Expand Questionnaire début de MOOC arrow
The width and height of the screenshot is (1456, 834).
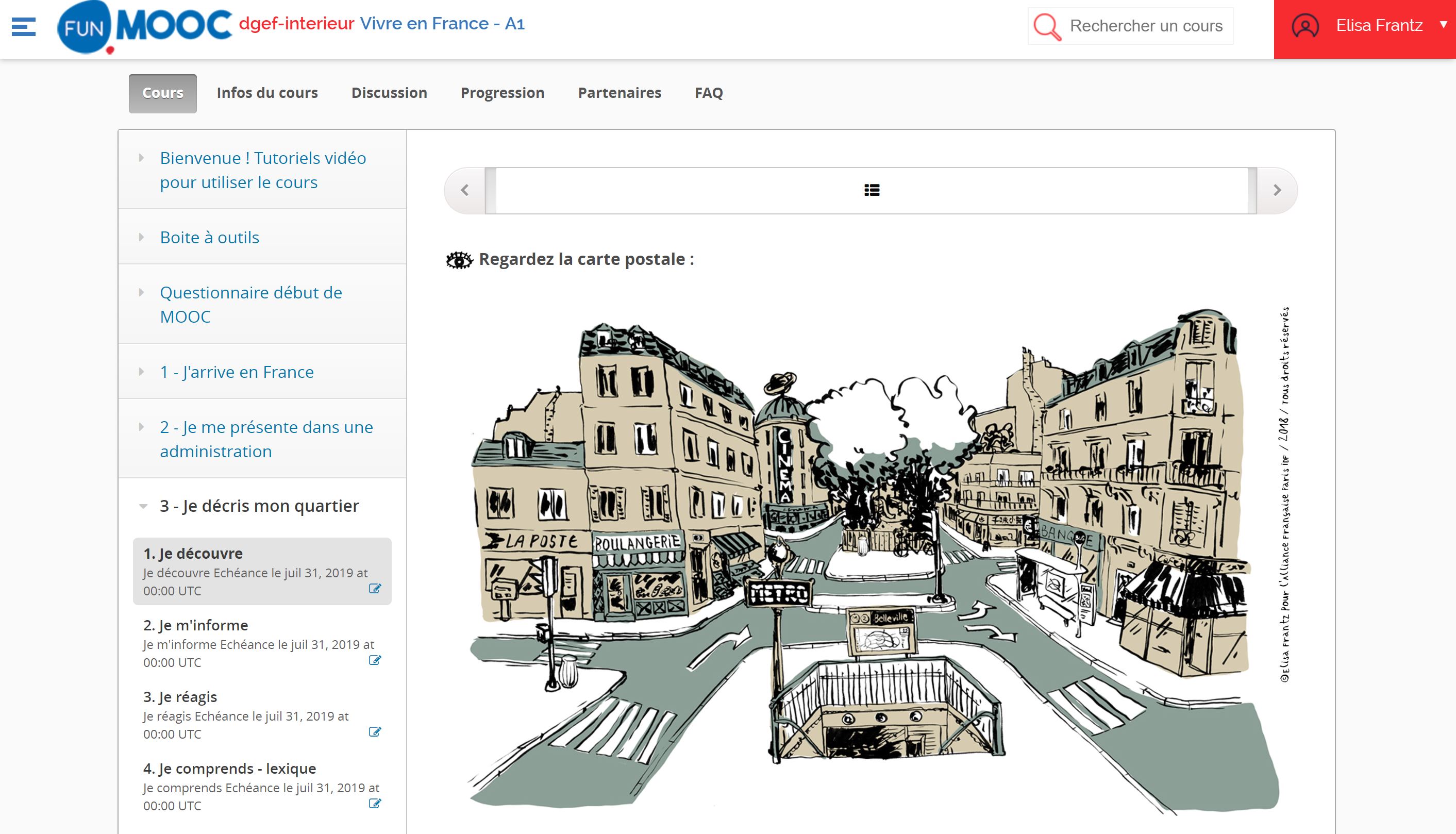(141, 293)
